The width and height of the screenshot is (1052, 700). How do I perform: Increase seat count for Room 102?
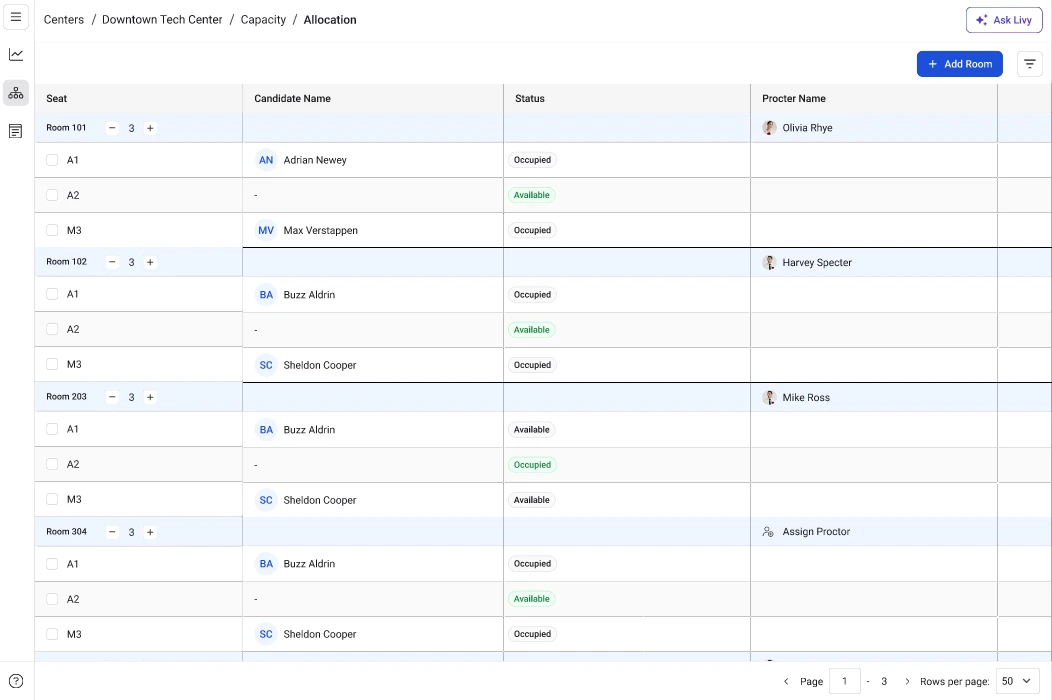tap(150, 262)
